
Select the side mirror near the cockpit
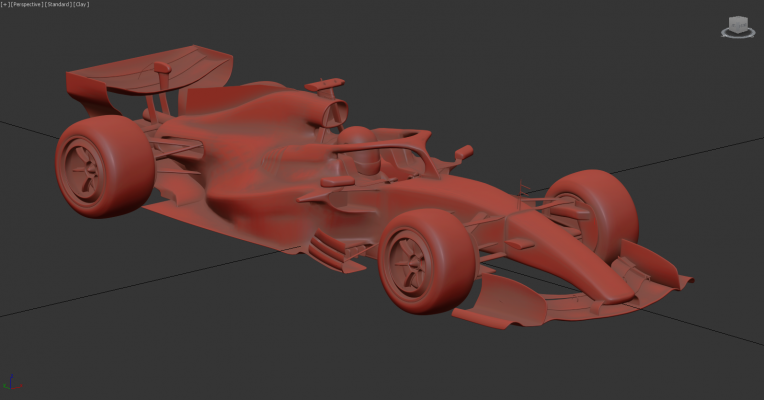point(463,153)
